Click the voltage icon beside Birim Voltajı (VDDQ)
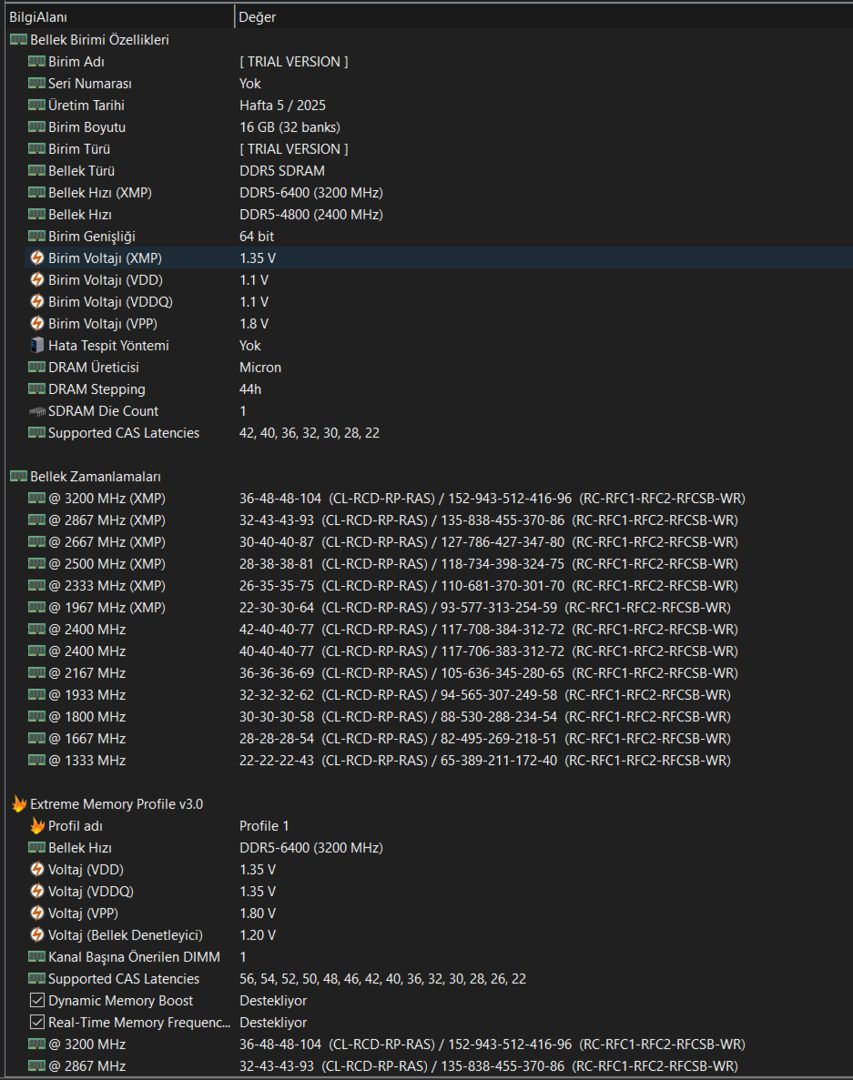 37,302
